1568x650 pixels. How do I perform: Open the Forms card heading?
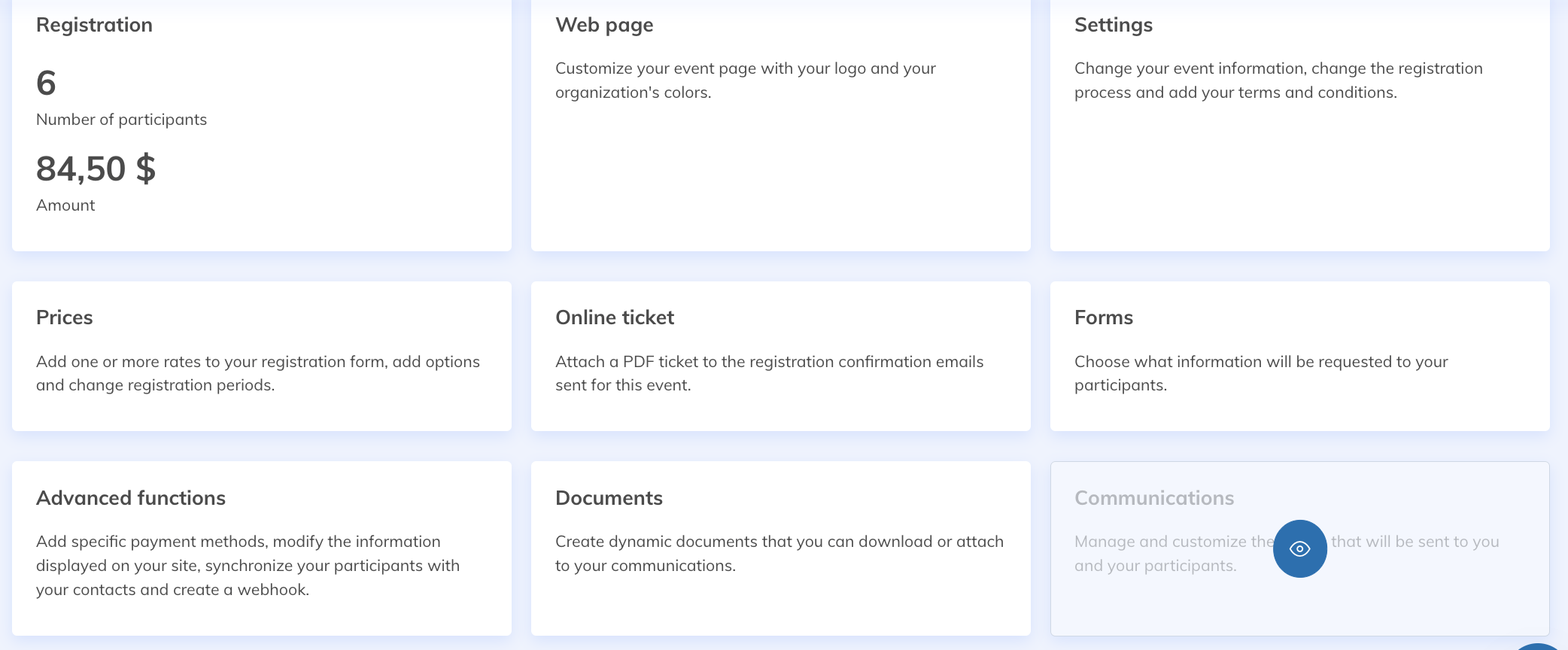(1103, 317)
